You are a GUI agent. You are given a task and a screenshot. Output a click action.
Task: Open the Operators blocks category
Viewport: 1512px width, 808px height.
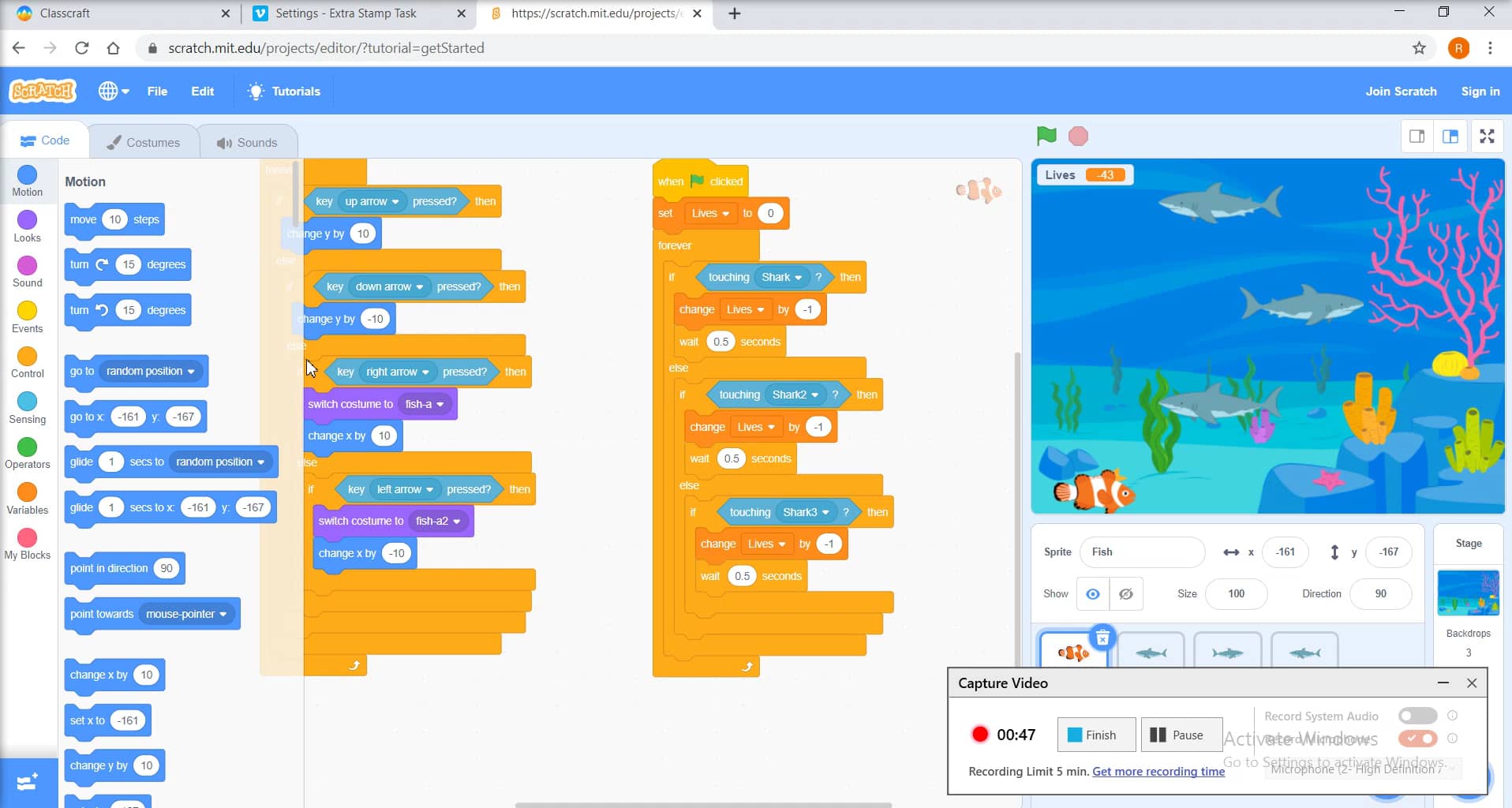point(27,452)
